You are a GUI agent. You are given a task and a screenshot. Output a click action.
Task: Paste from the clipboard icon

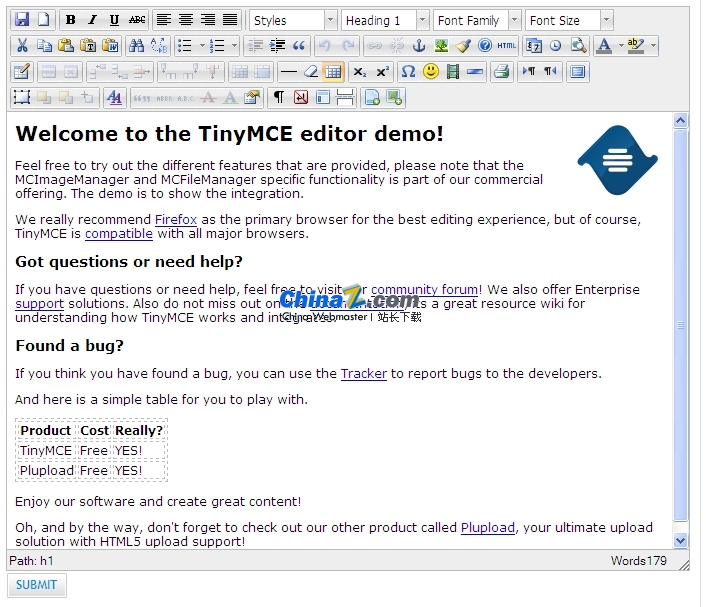(66, 45)
